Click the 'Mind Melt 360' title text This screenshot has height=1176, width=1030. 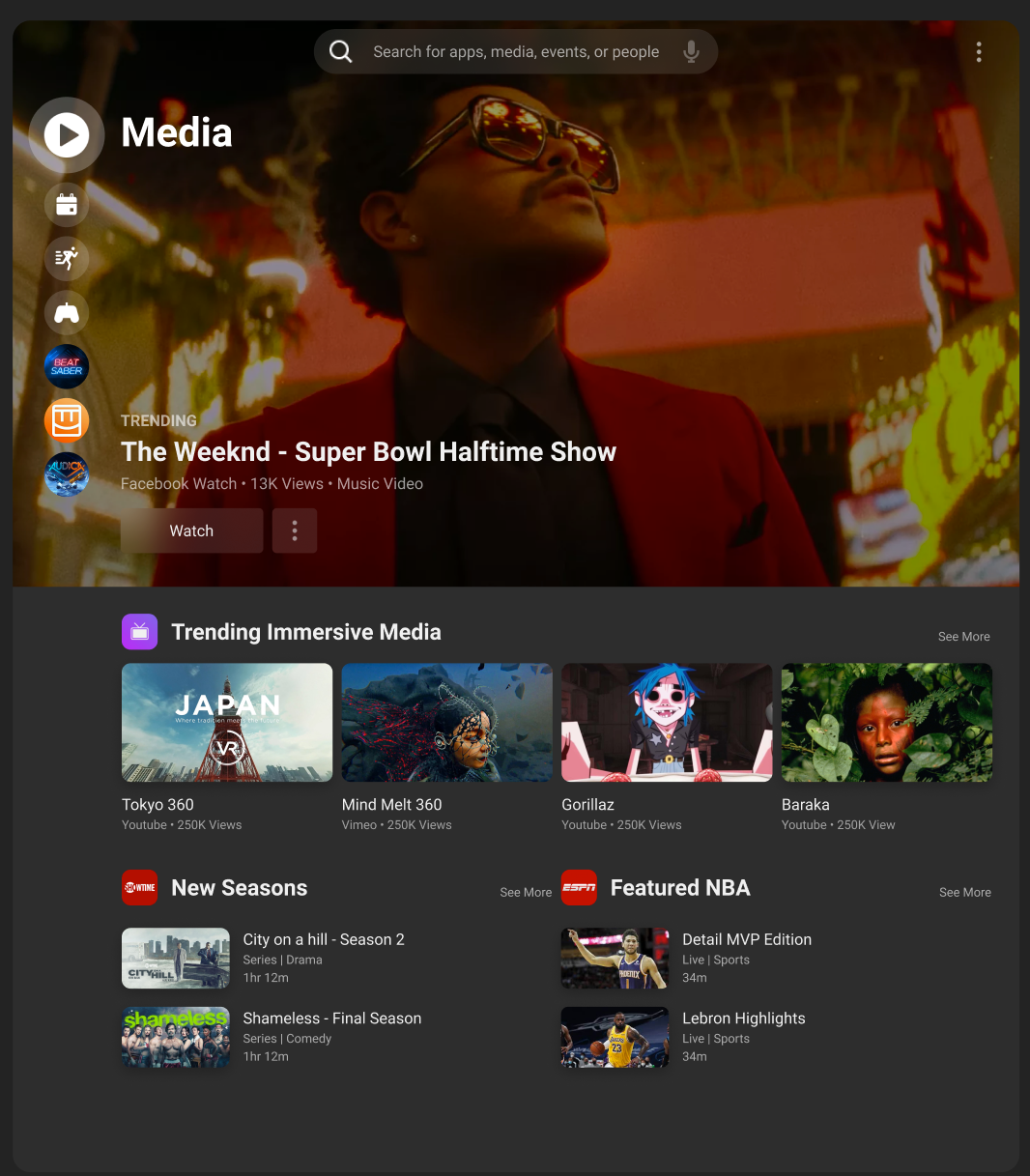(391, 805)
